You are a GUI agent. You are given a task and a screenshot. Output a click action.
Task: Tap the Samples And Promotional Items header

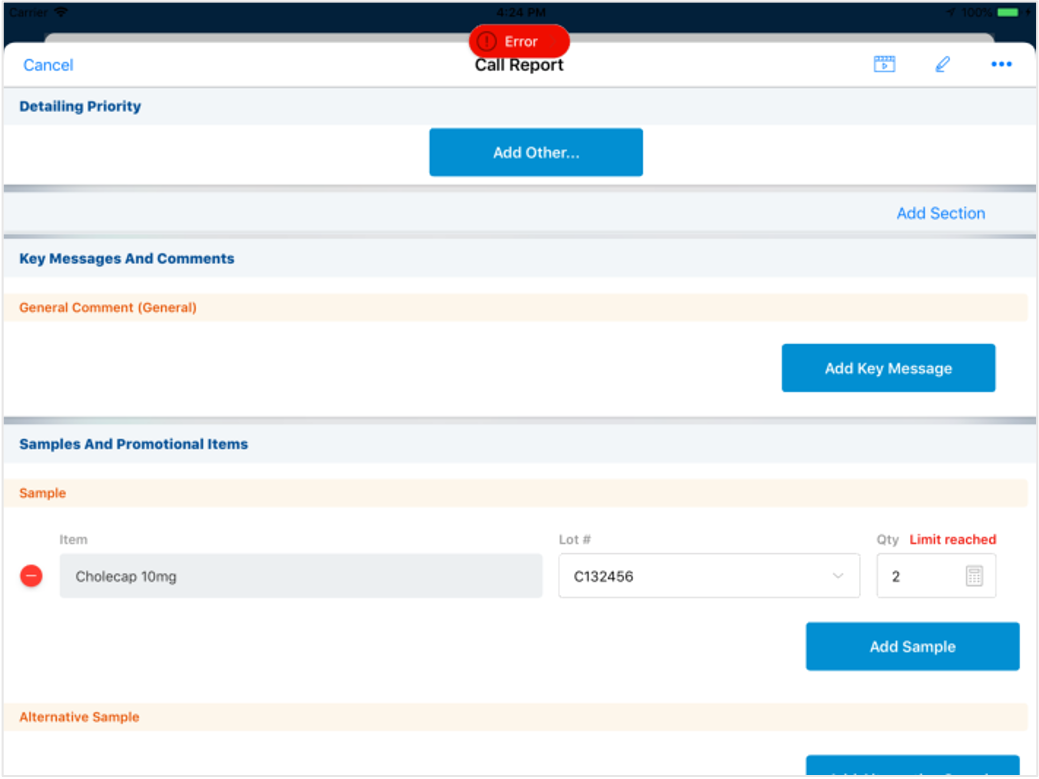(134, 444)
